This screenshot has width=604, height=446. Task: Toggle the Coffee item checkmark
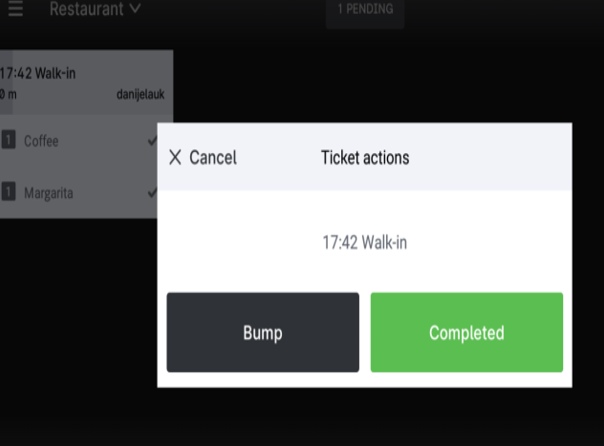[x=151, y=141]
